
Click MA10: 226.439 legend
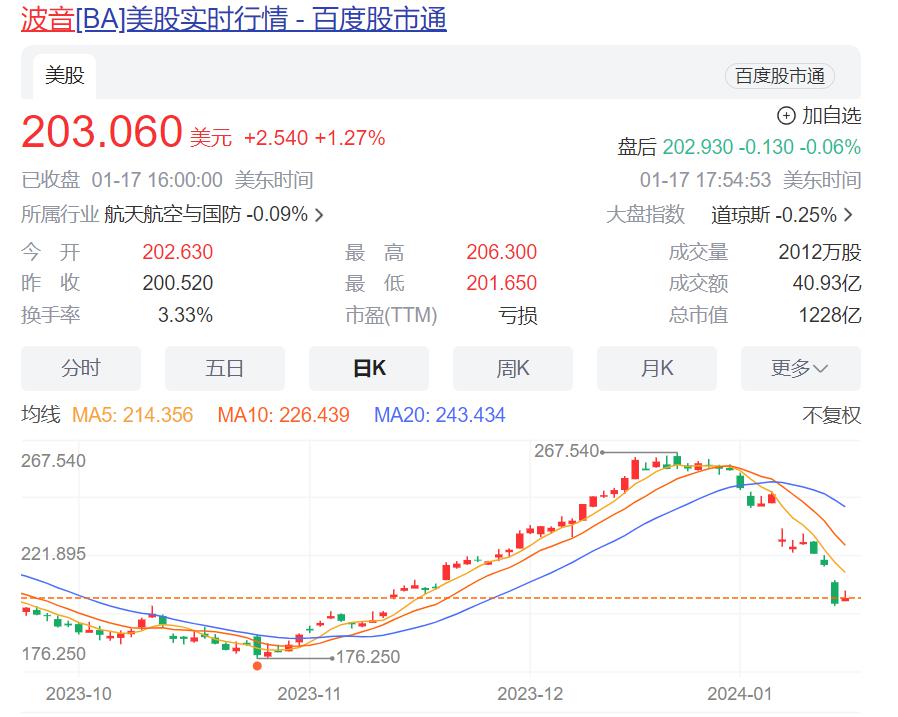[x=283, y=415]
